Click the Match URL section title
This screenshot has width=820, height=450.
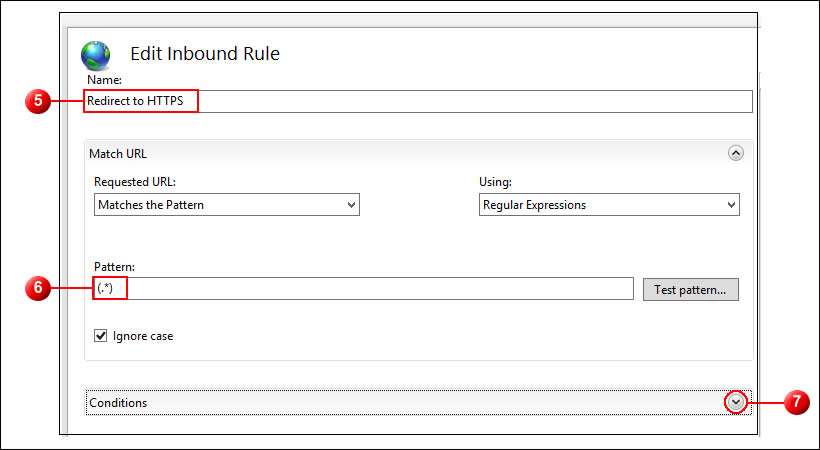[x=118, y=154]
